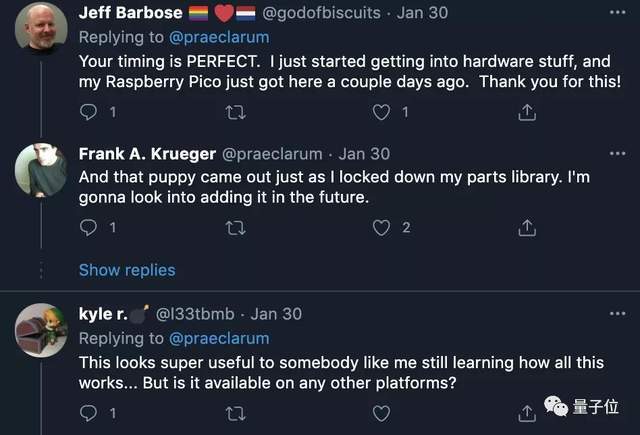Like Jeff Barbose's tweet
Screen dimensions: 640x435
tap(381, 112)
